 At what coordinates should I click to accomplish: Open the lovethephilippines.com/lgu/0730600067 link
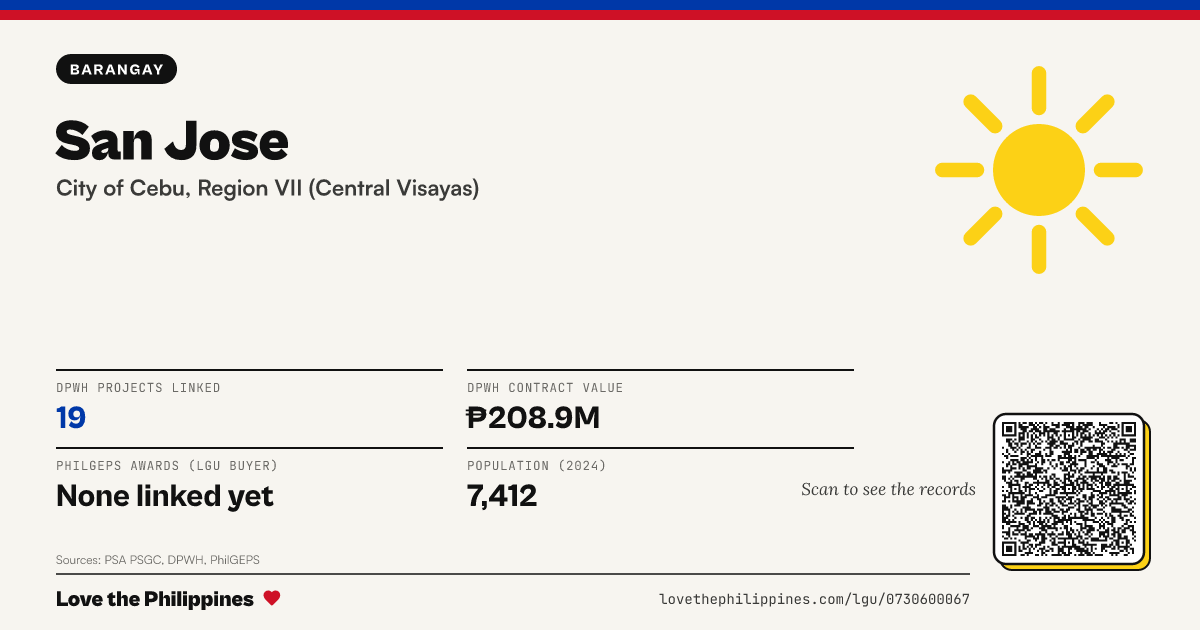click(x=814, y=599)
